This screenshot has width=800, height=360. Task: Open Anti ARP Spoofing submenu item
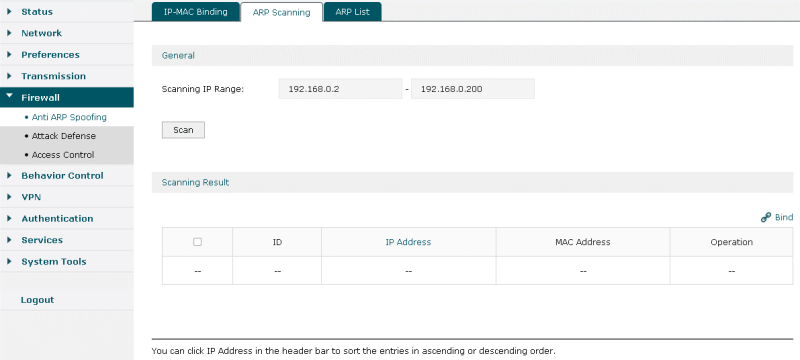69,117
